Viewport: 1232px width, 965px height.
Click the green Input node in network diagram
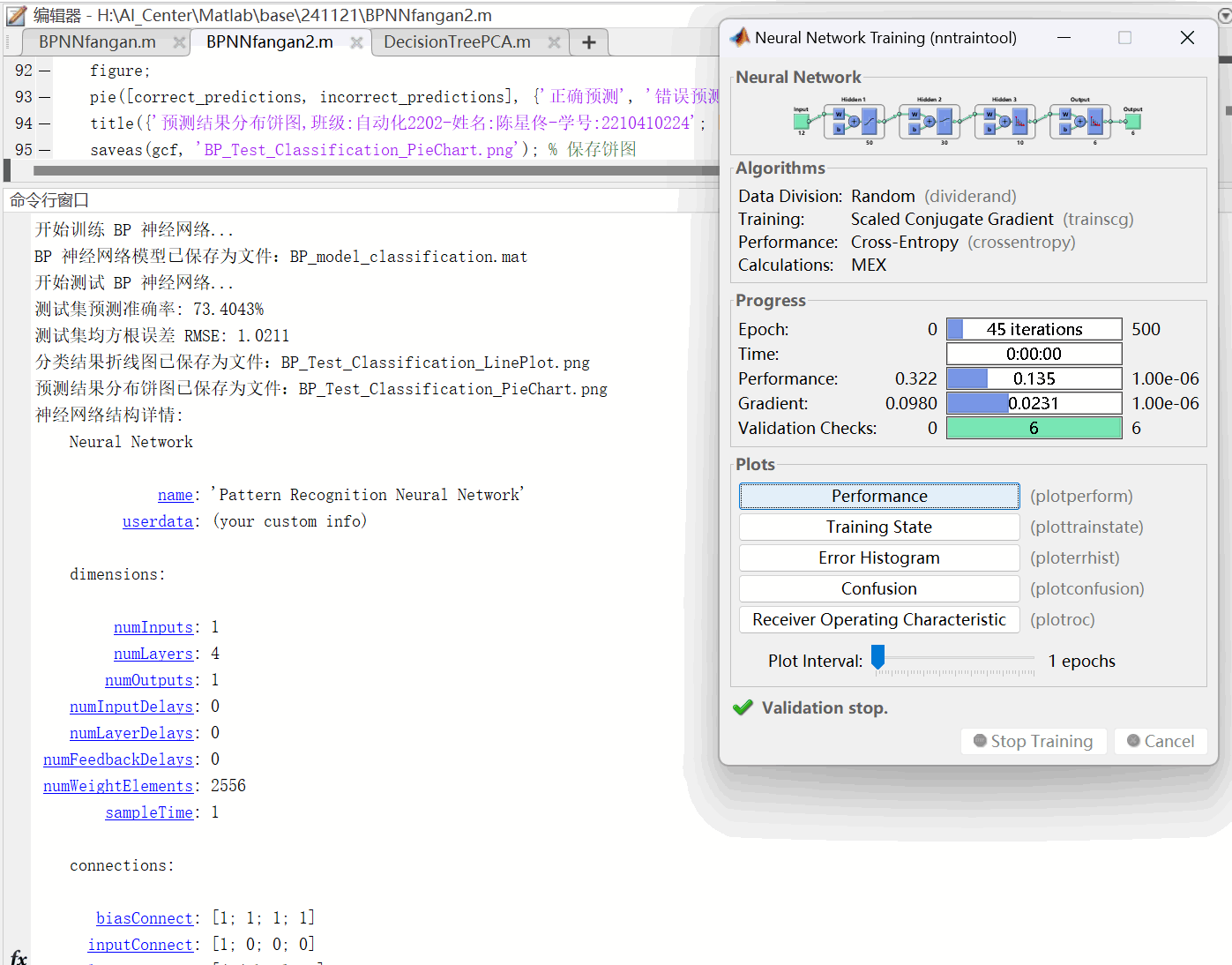click(801, 122)
